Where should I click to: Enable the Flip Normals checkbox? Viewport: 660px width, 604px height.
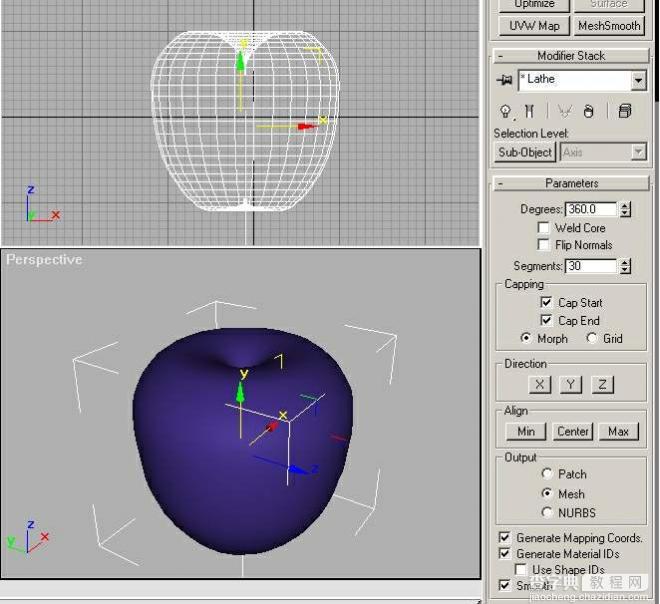tap(543, 245)
